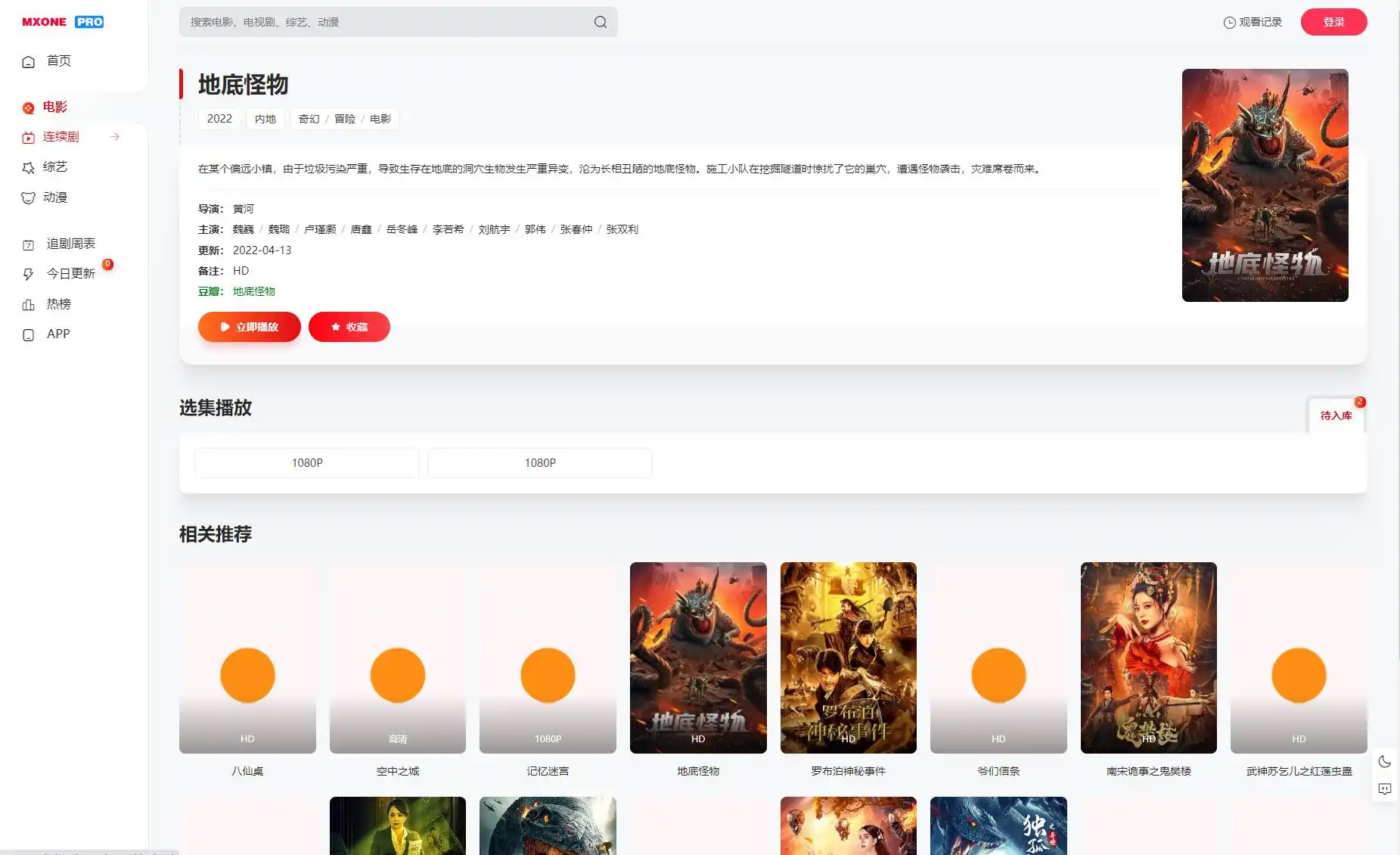
Task: Open the 罗布泊神秘事件 recommendation poster
Action: click(848, 658)
